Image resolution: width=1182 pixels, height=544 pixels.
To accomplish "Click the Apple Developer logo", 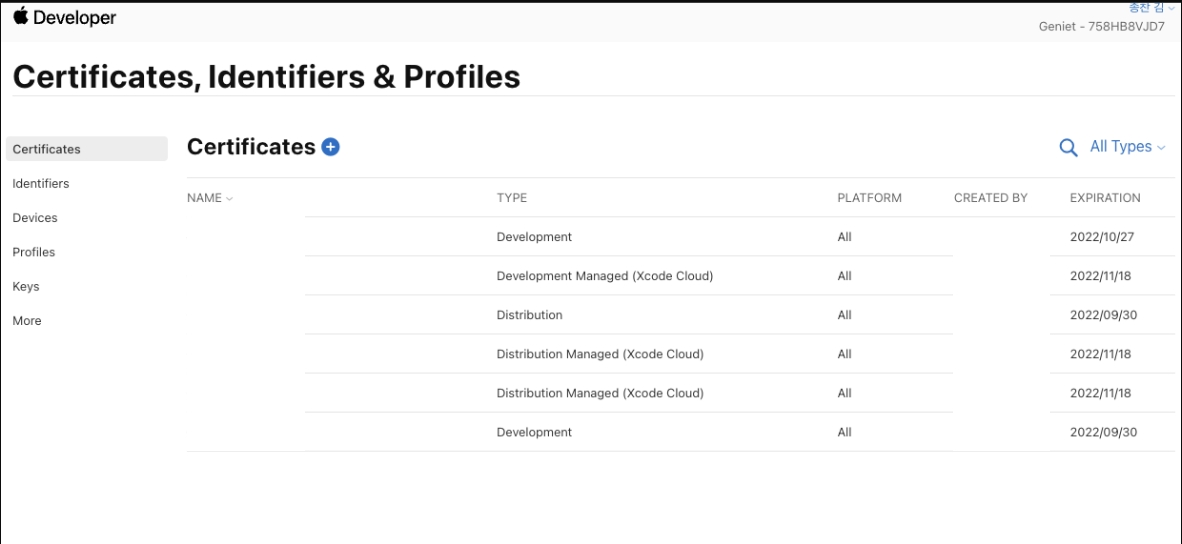I will point(64,19).
